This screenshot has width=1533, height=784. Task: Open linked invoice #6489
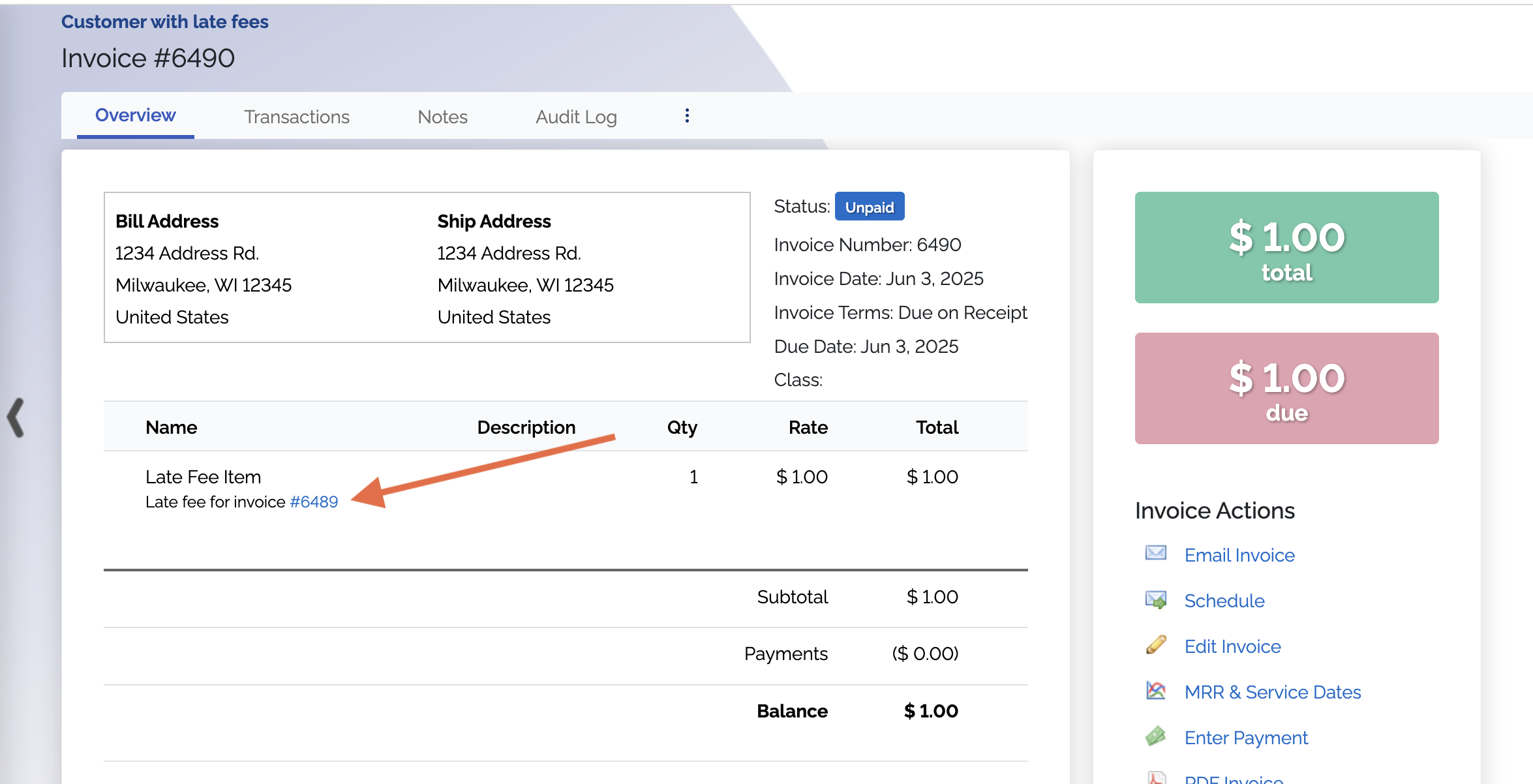point(314,502)
